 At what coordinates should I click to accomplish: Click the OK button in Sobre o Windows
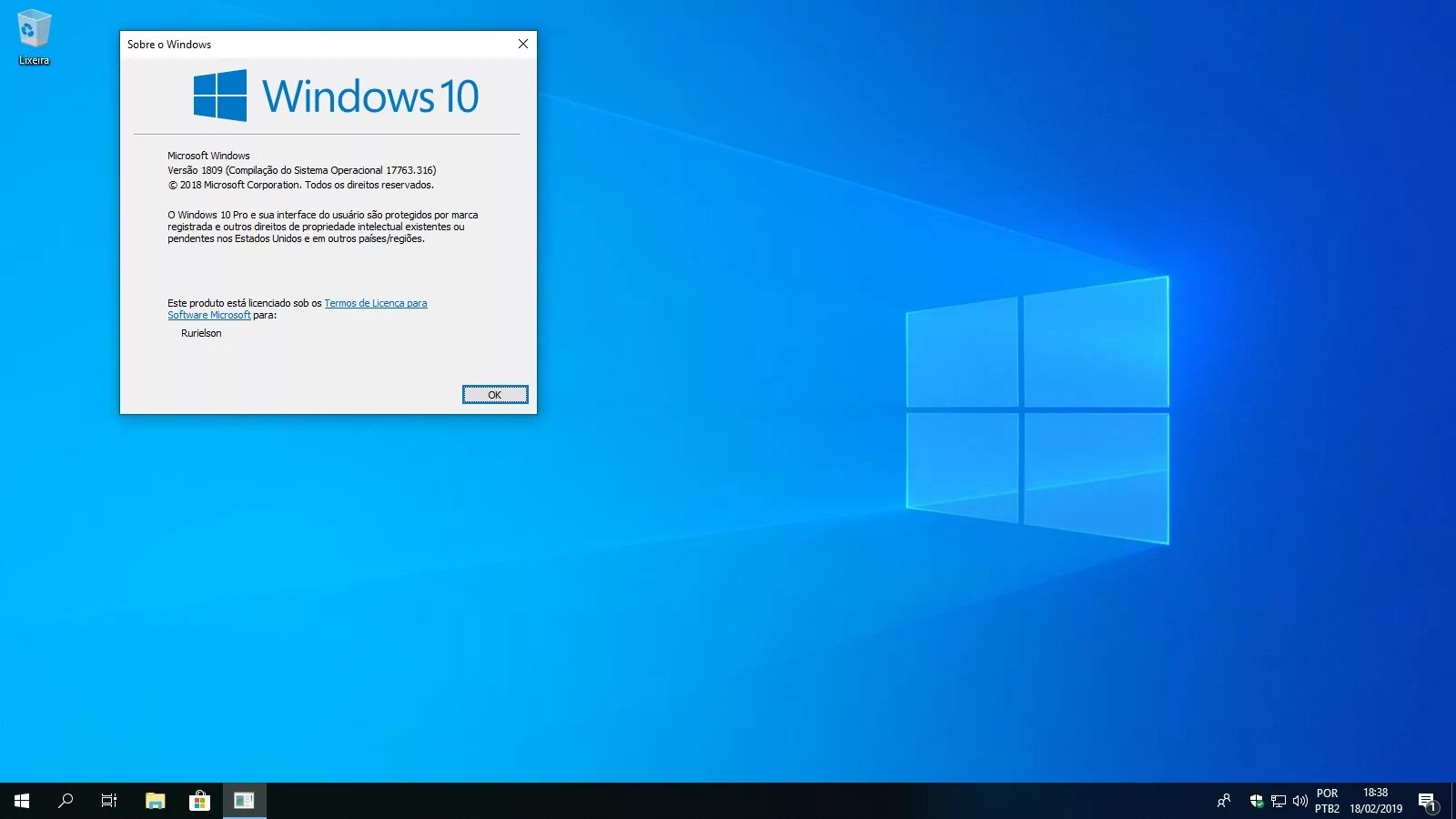(495, 395)
